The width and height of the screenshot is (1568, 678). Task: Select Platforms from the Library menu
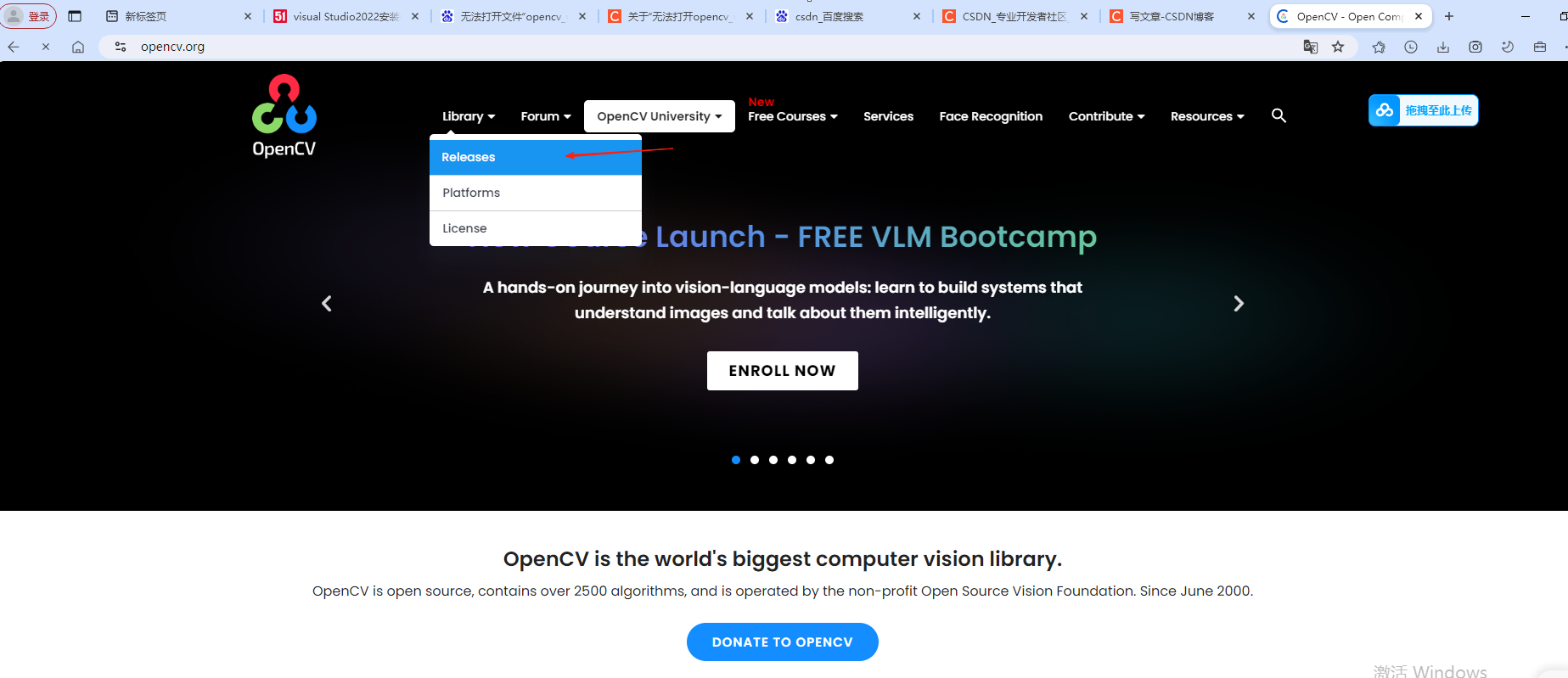[x=536, y=193]
